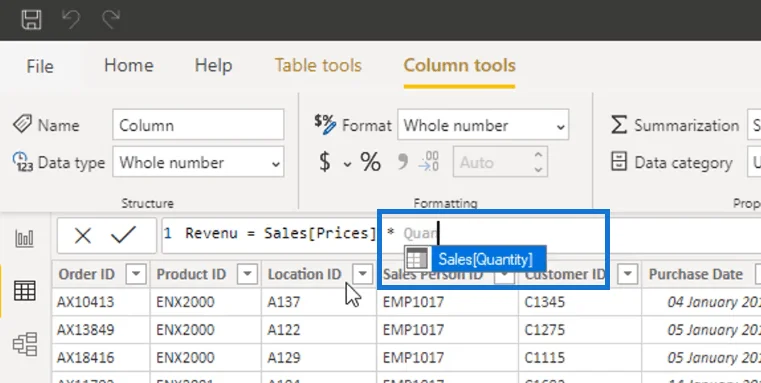The width and height of the screenshot is (761, 383).
Task: Click the Name tag icon
Action: (22, 124)
